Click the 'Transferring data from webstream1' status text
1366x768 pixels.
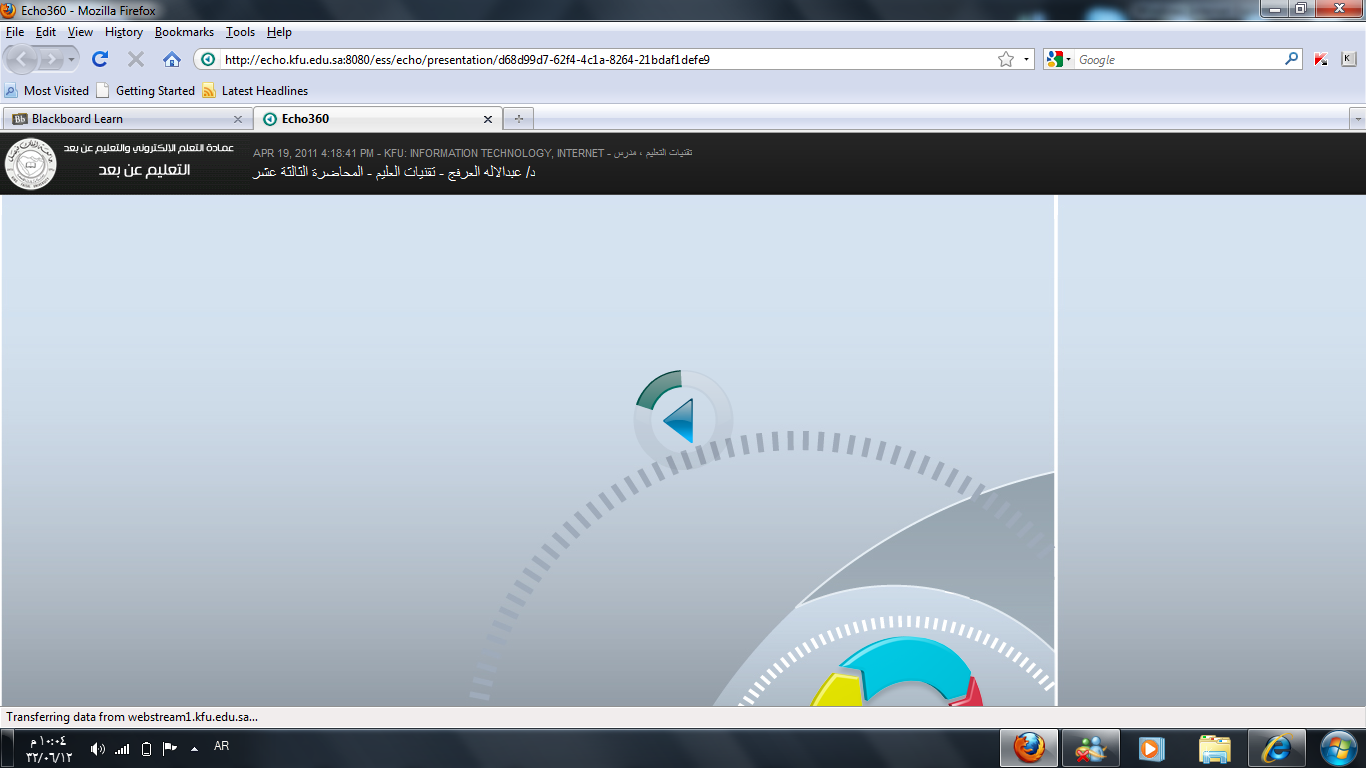[132, 717]
